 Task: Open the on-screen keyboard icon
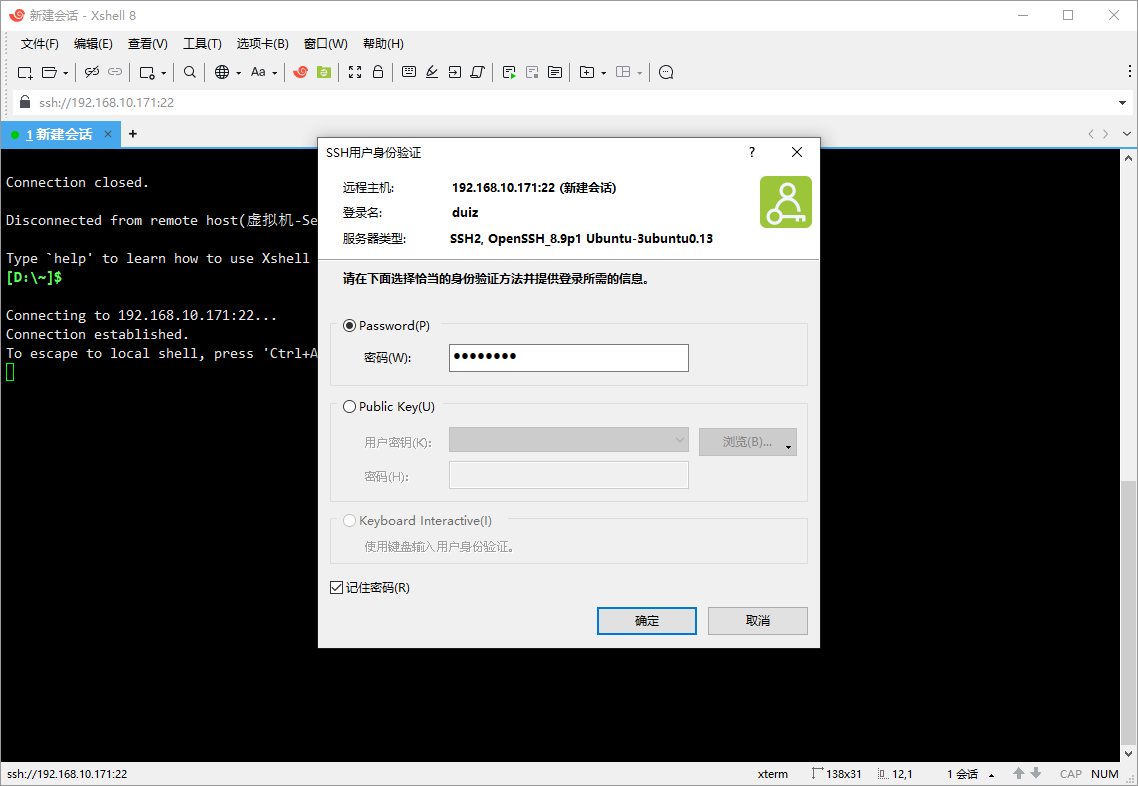click(410, 72)
